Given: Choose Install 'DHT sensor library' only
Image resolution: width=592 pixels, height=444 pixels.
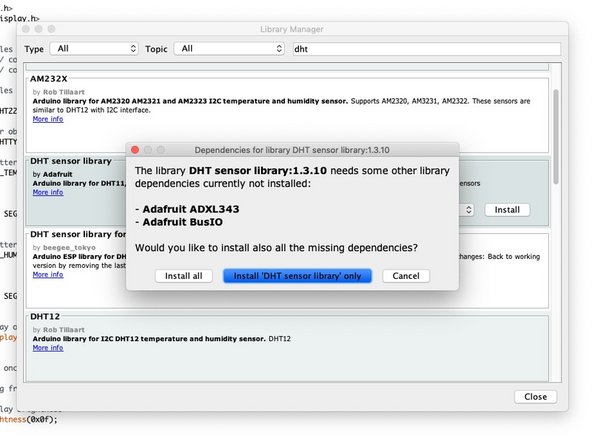Looking at the screenshot, I should click(298, 276).
